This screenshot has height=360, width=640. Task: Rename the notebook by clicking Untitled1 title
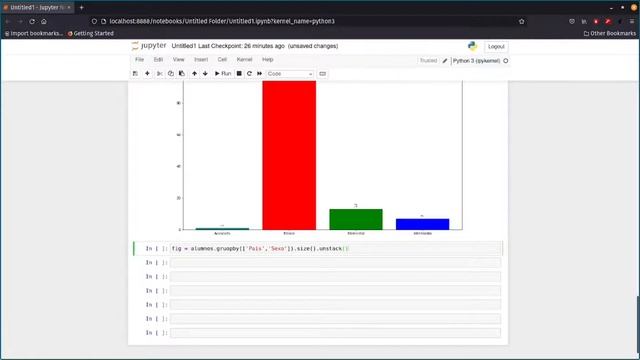click(x=184, y=46)
